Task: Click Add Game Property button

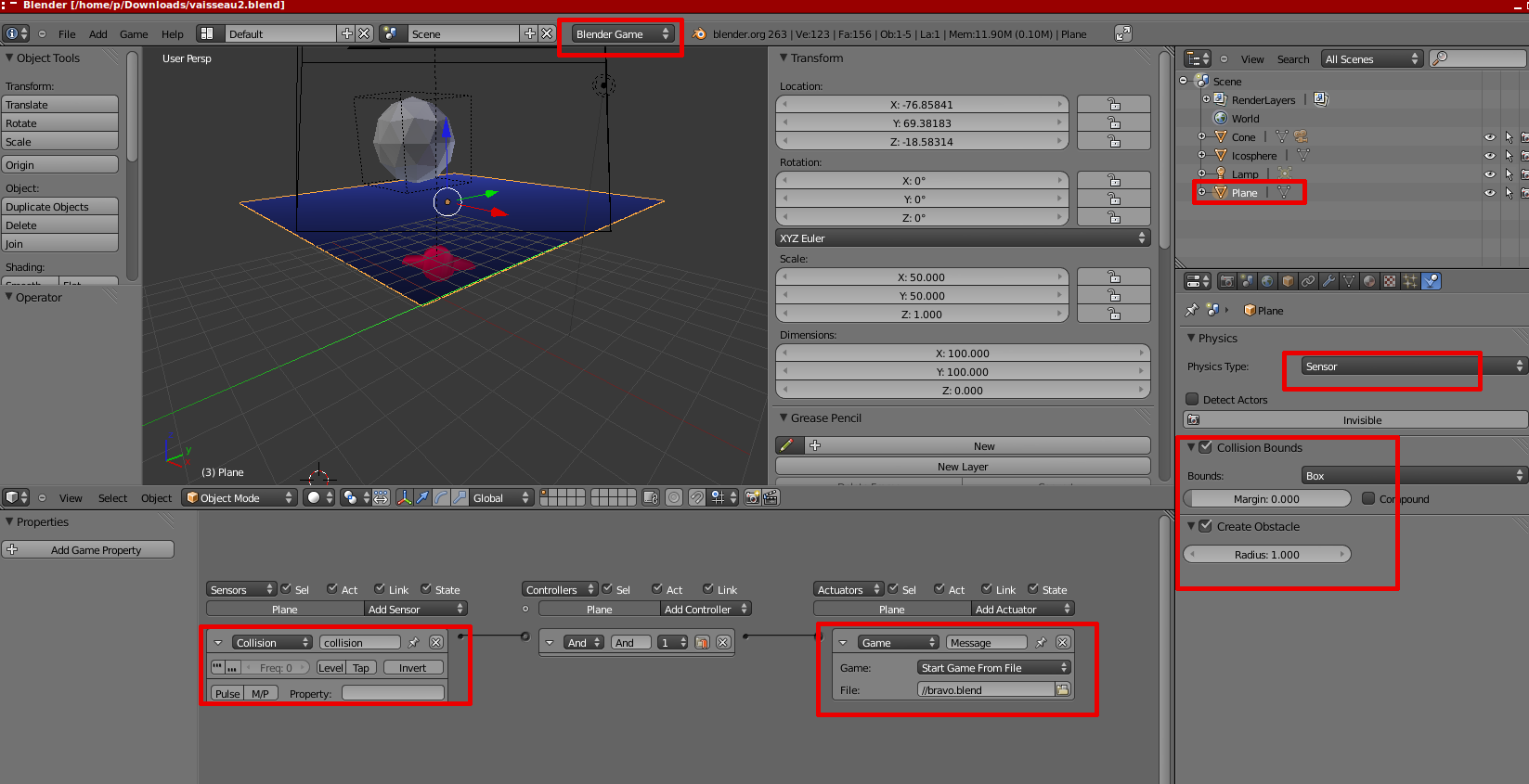Action: pos(88,550)
